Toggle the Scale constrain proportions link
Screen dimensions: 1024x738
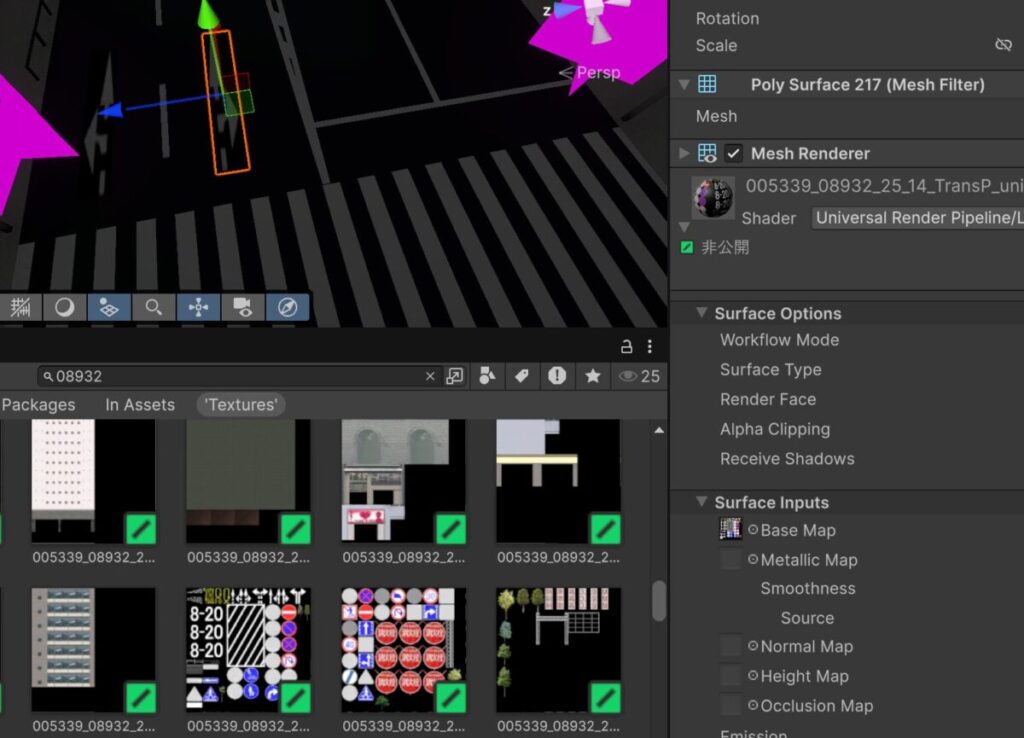tap(1003, 45)
